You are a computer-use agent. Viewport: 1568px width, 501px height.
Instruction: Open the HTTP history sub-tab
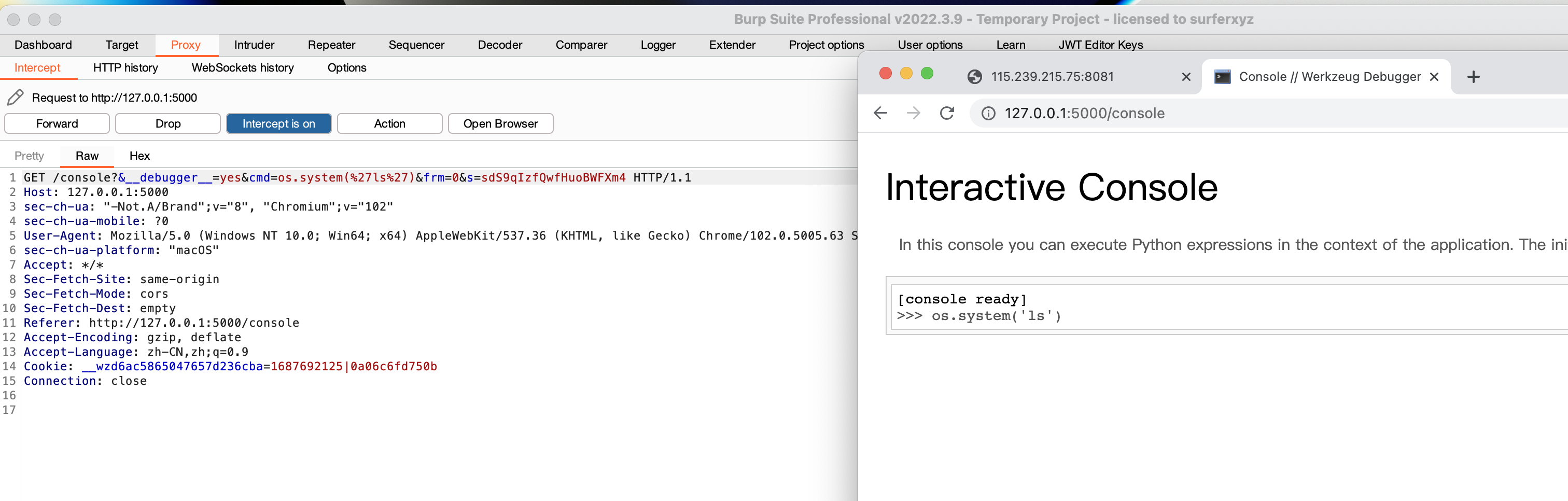pos(126,67)
